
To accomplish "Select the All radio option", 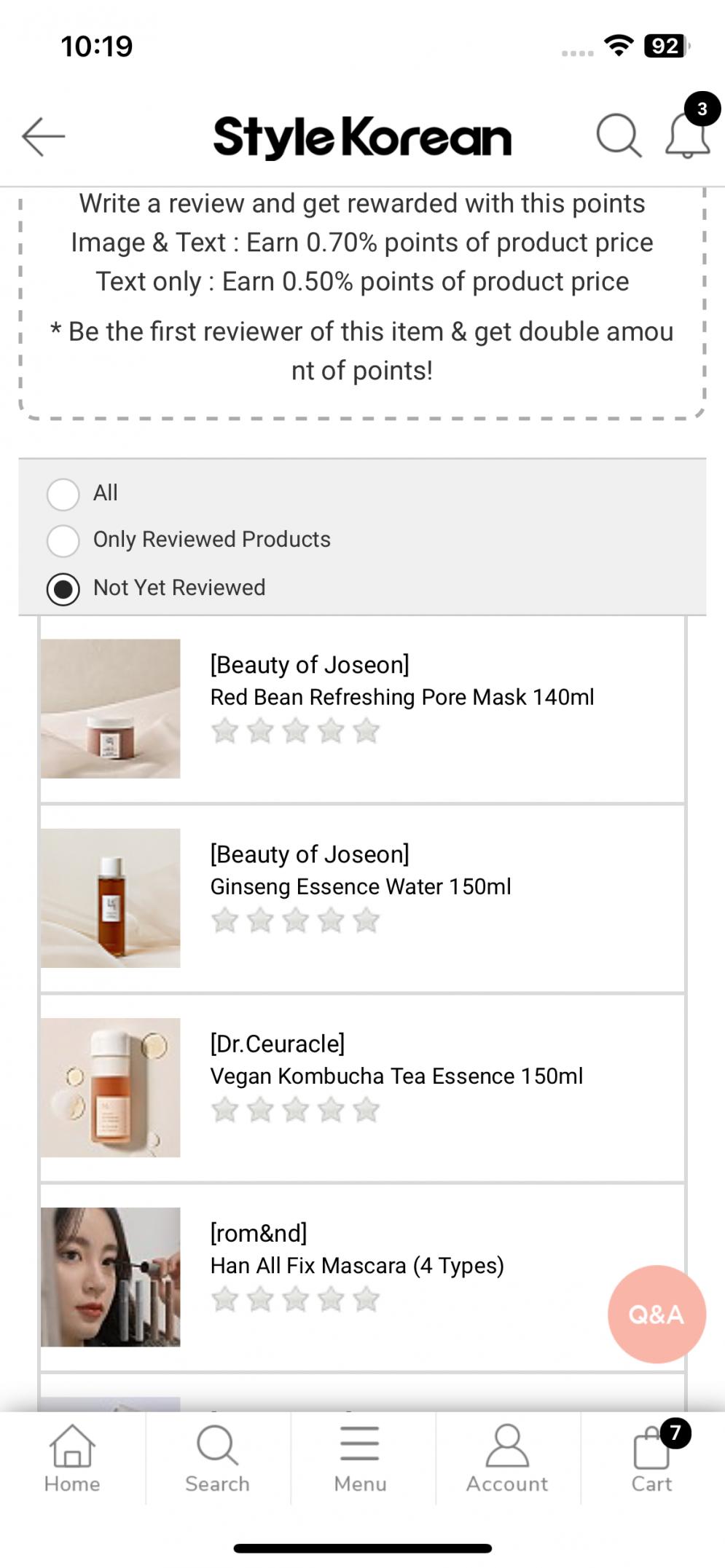I will tap(63, 494).
